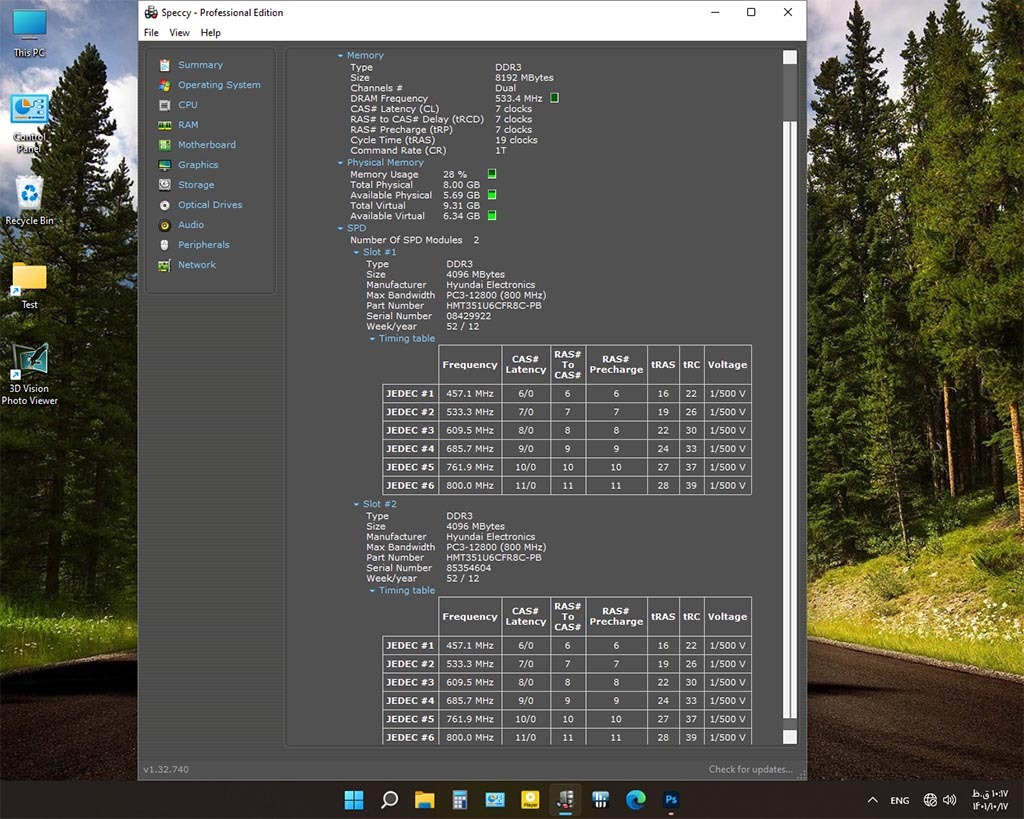Collapse Slot #1 Timing table

pos(372,338)
